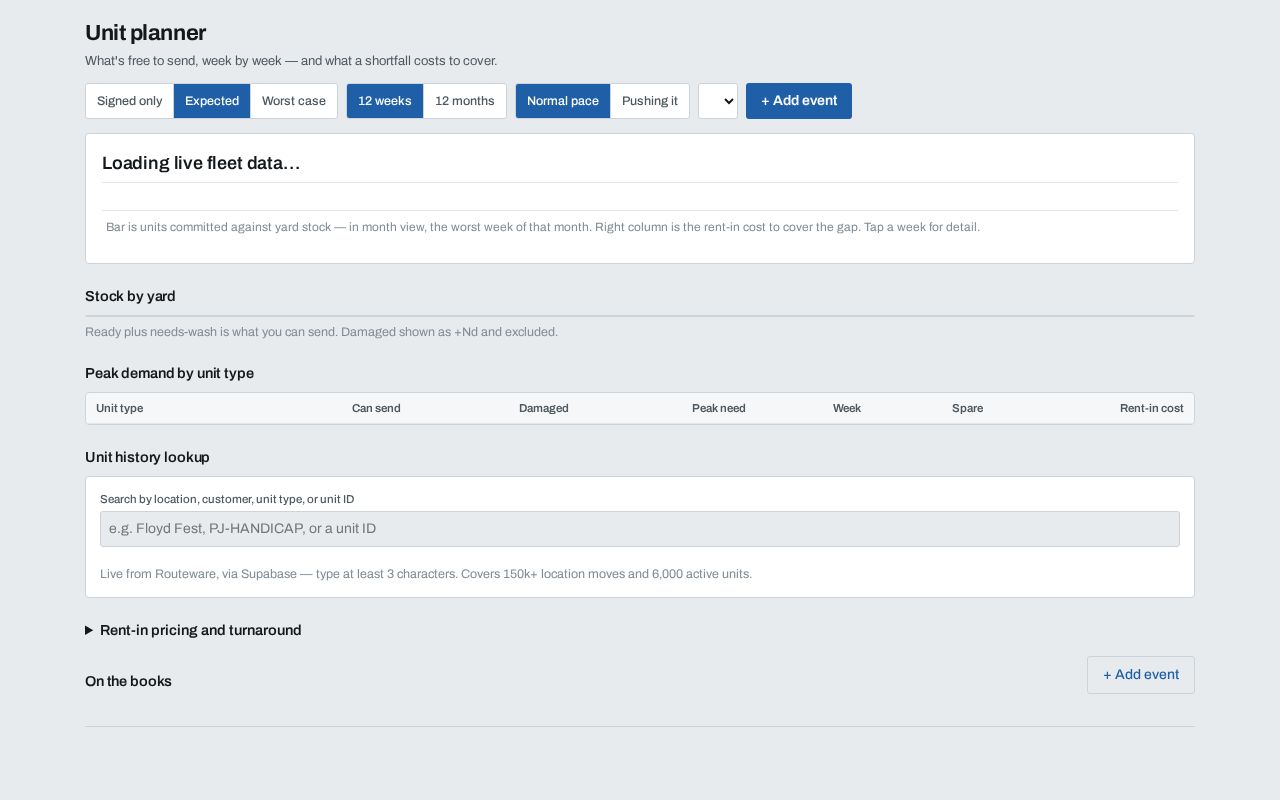The width and height of the screenshot is (1280, 800).
Task: Click the Can send column header
Action: [376, 408]
